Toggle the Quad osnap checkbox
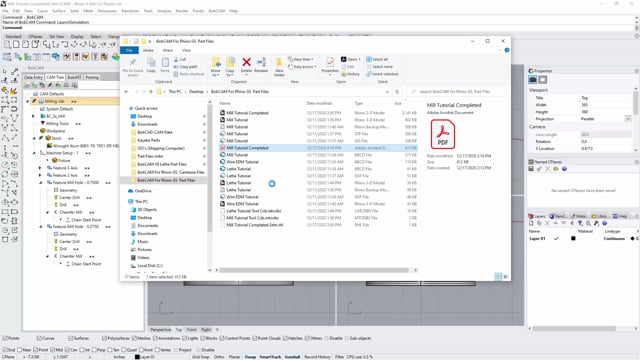The height and width of the screenshot is (360, 640). click(x=124, y=350)
